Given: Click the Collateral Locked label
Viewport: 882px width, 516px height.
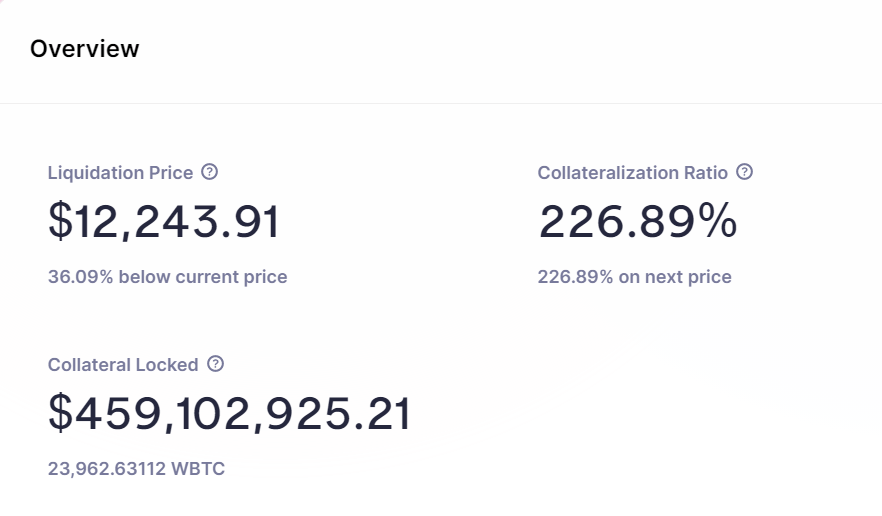Looking at the screenshot, I should click(x=123, y=365).
